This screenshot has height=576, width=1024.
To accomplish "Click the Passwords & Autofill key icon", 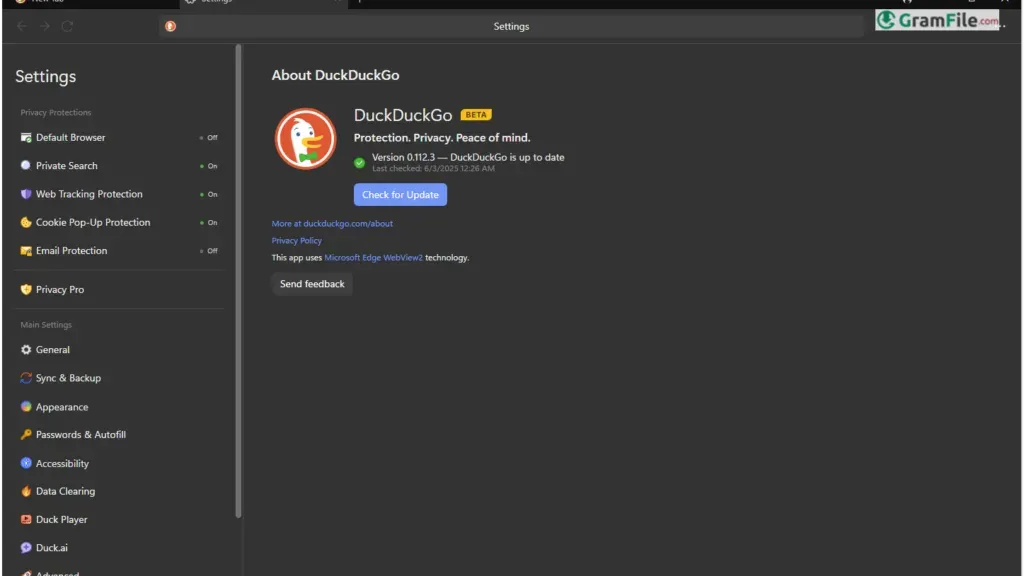I will (25, 434).
